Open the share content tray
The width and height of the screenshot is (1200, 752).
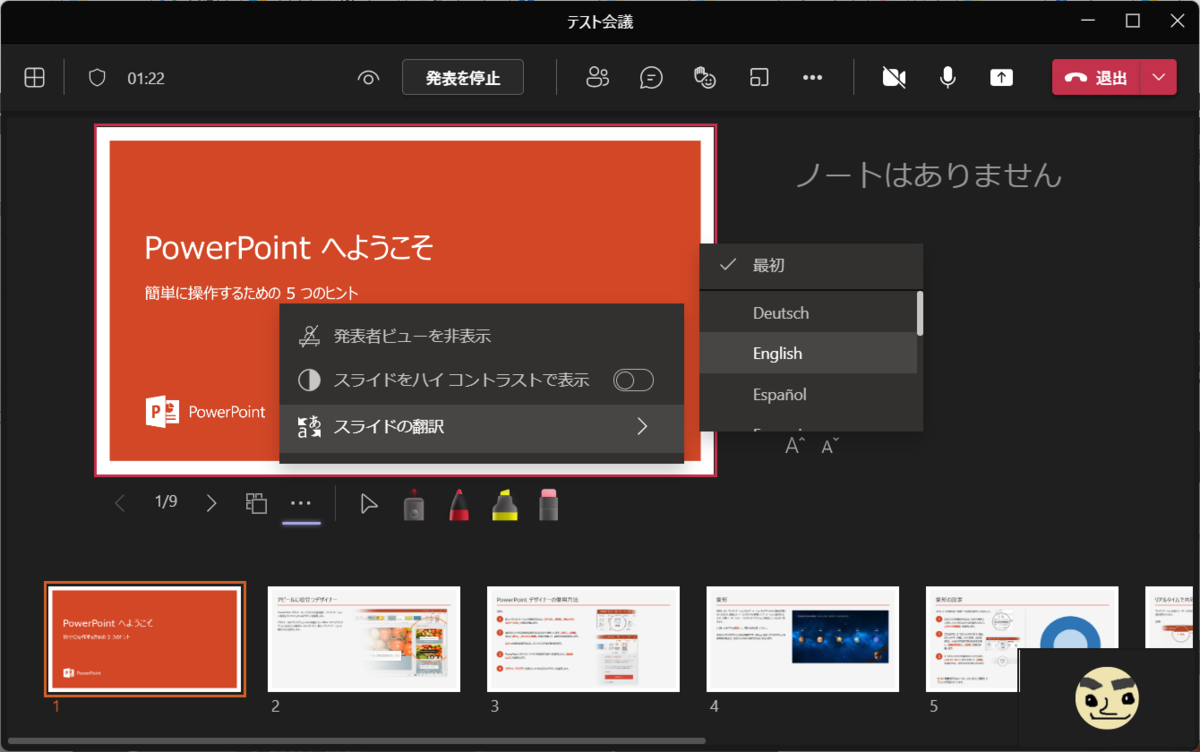coord(1001,78)
